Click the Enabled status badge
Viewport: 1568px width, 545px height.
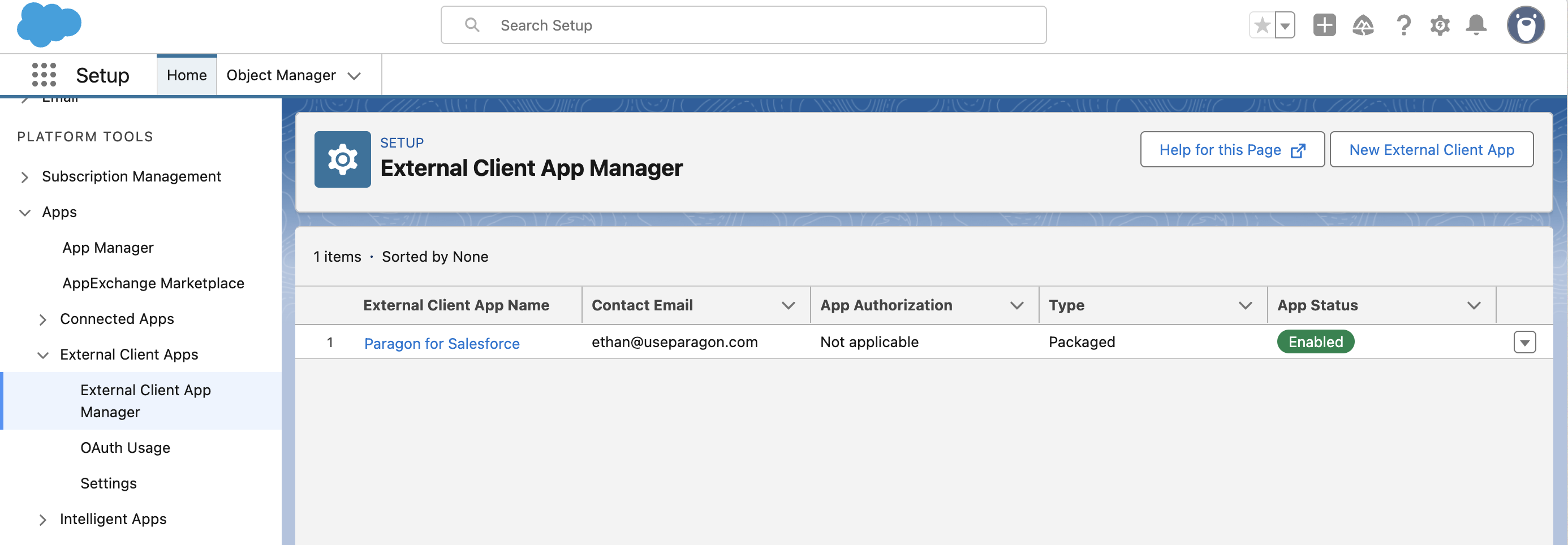tap(1315, 342)
